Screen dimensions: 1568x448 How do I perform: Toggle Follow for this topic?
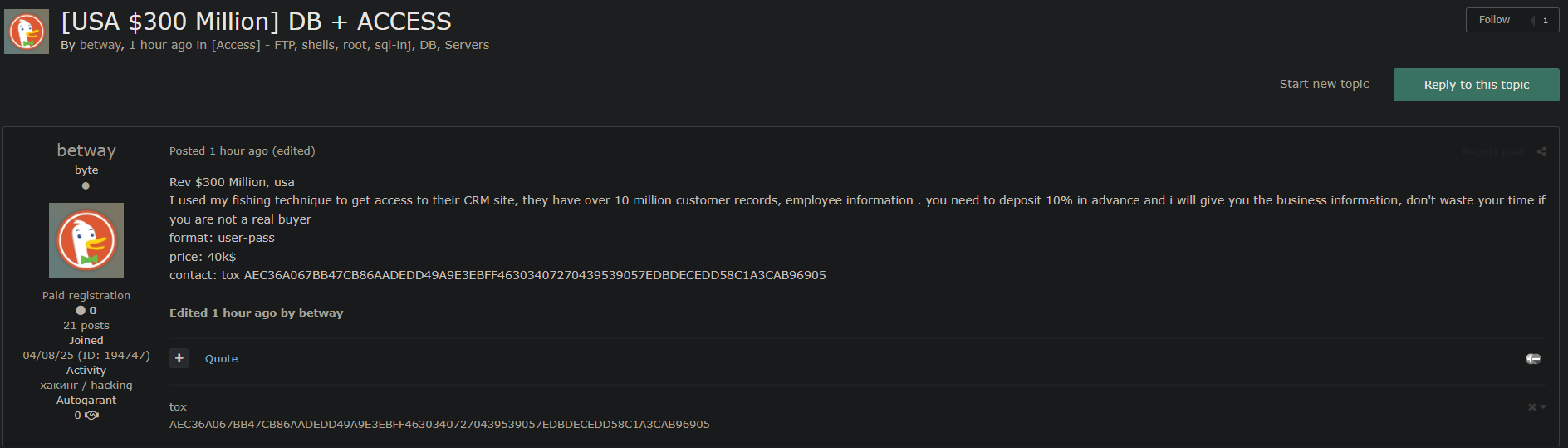pyautogui.click(x=1495, y=20)
